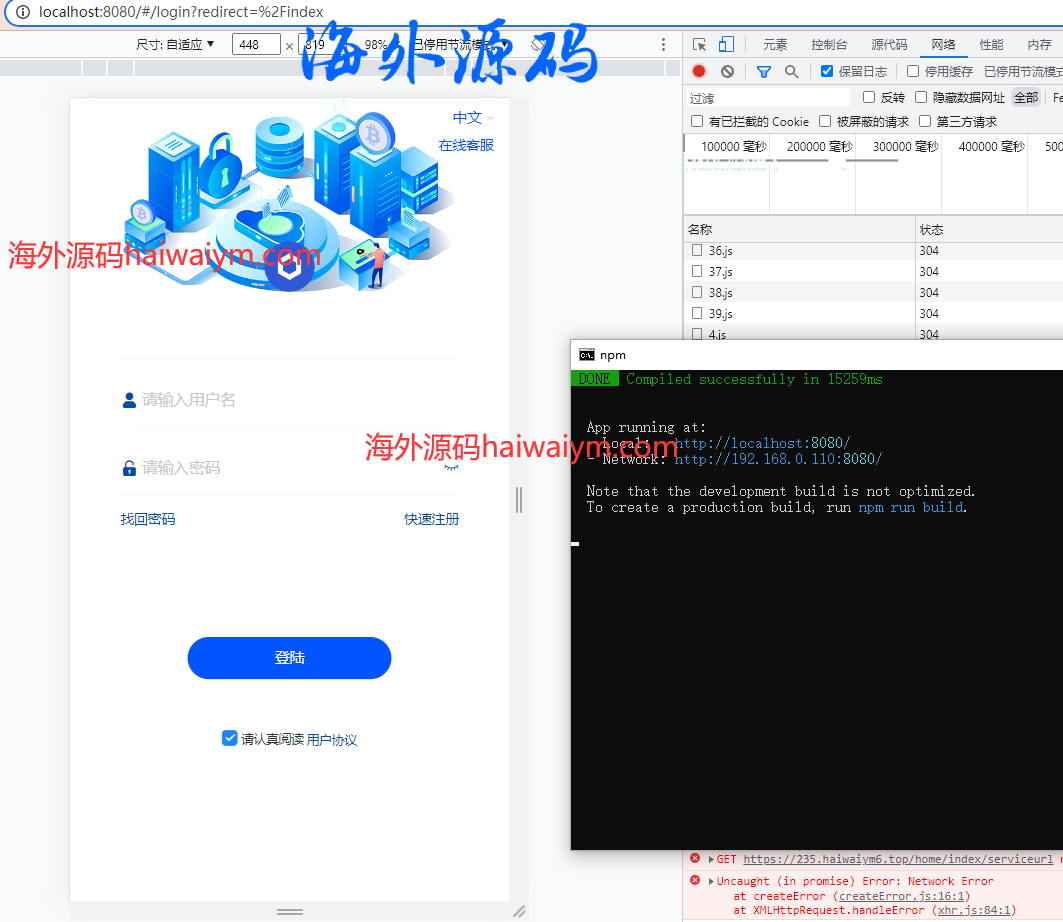The image size is (1063, 922).
Task: Open network search with magnifier icon
Action: tap(791, 71)
